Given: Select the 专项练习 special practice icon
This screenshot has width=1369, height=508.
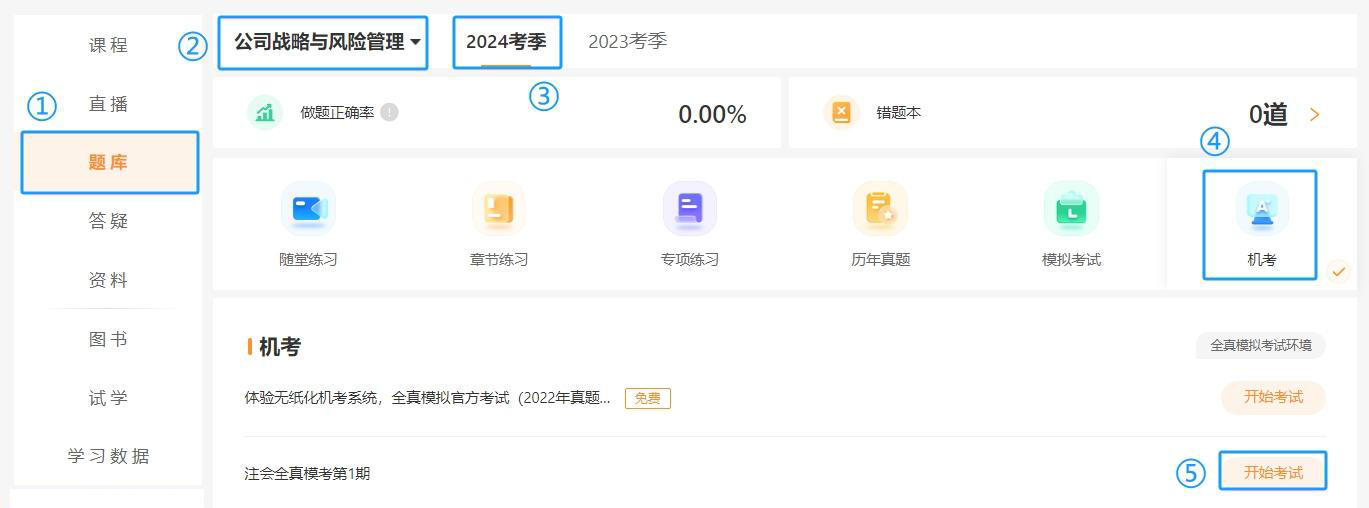Looking at the screenshot, I should [689, 209].
